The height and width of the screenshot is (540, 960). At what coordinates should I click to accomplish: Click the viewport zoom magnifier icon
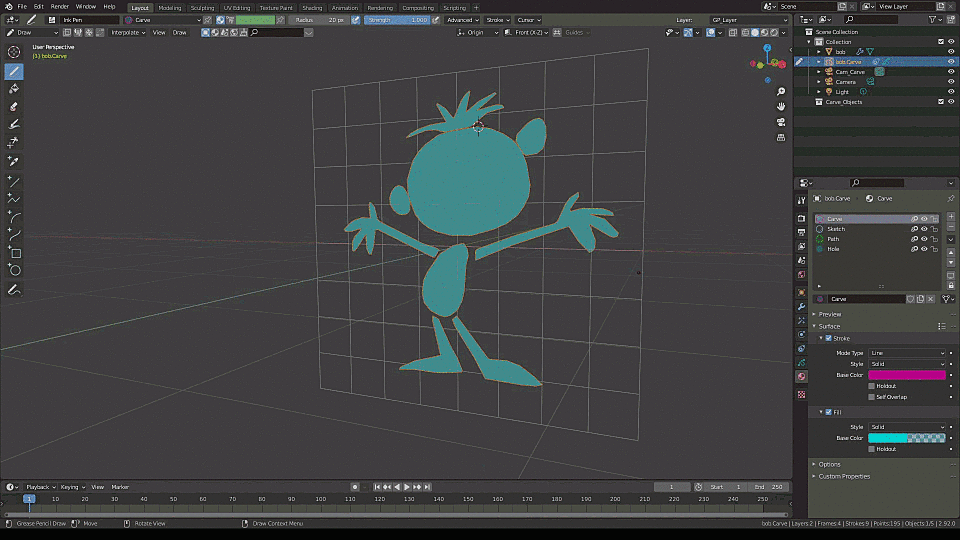click(781, 91)
